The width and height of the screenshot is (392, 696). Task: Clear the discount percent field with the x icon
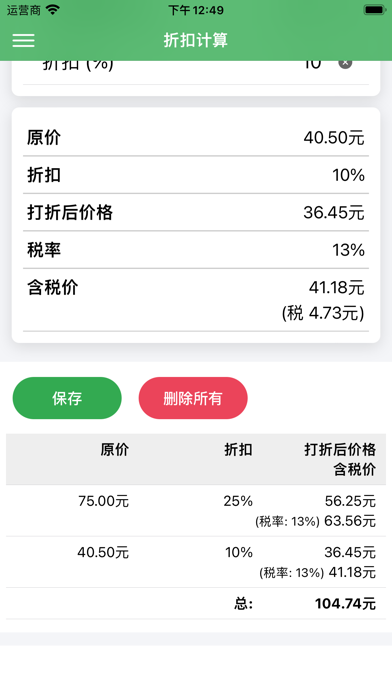[345, 63]
